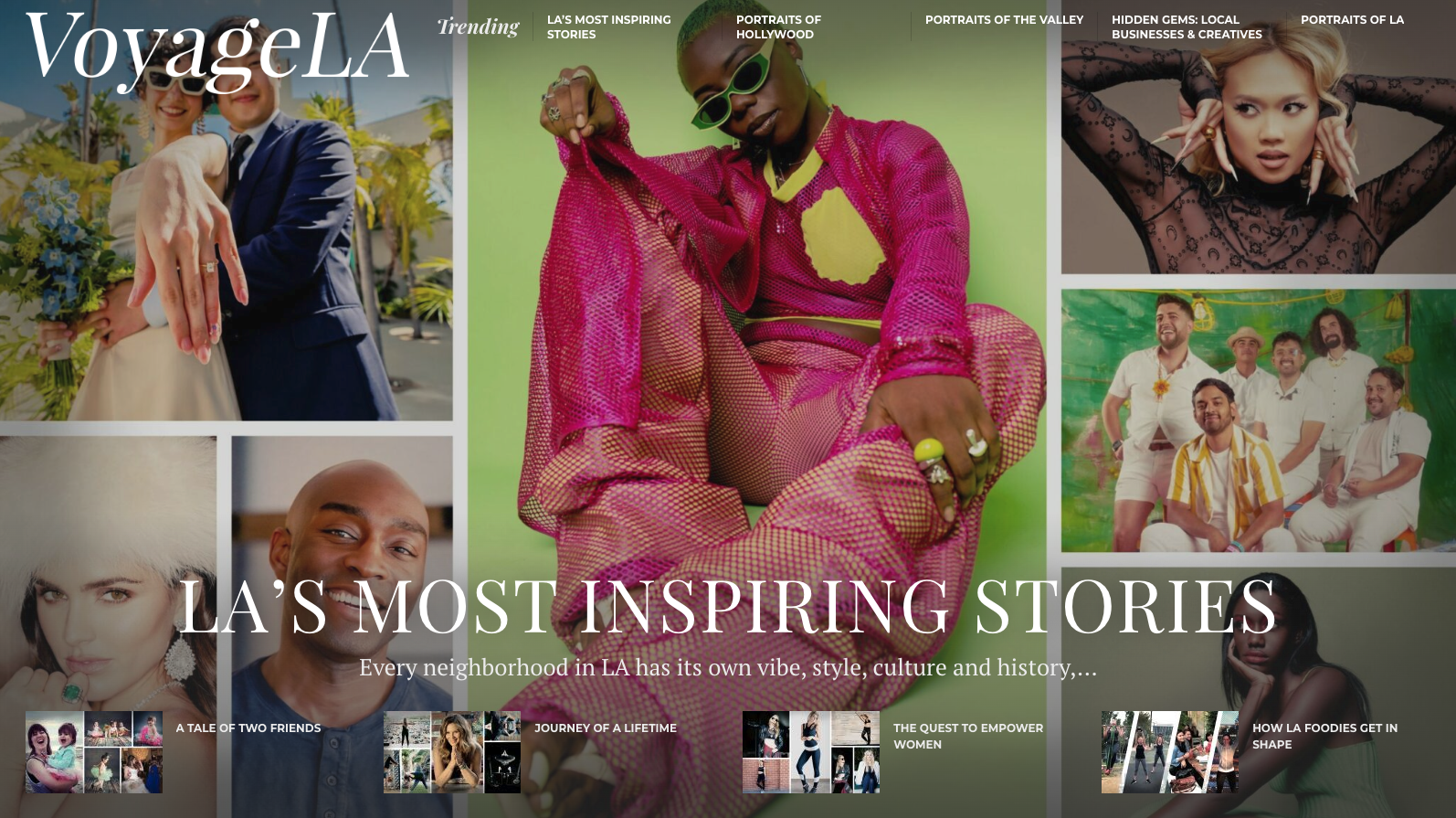Screen dimensions: 1456x818
Task: Click the wedding couple photo tile
Action: click(227, 210)
